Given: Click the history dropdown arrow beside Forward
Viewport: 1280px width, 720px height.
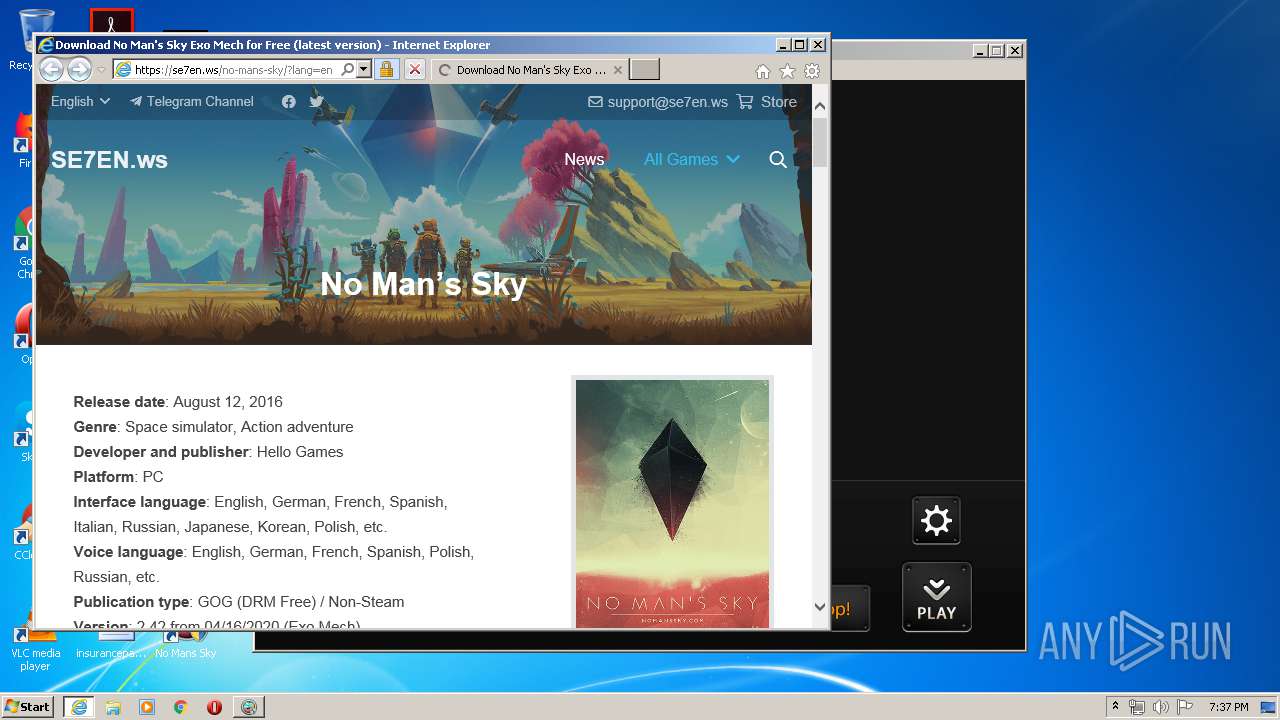Looking at the screenshot, I should 101,70.
